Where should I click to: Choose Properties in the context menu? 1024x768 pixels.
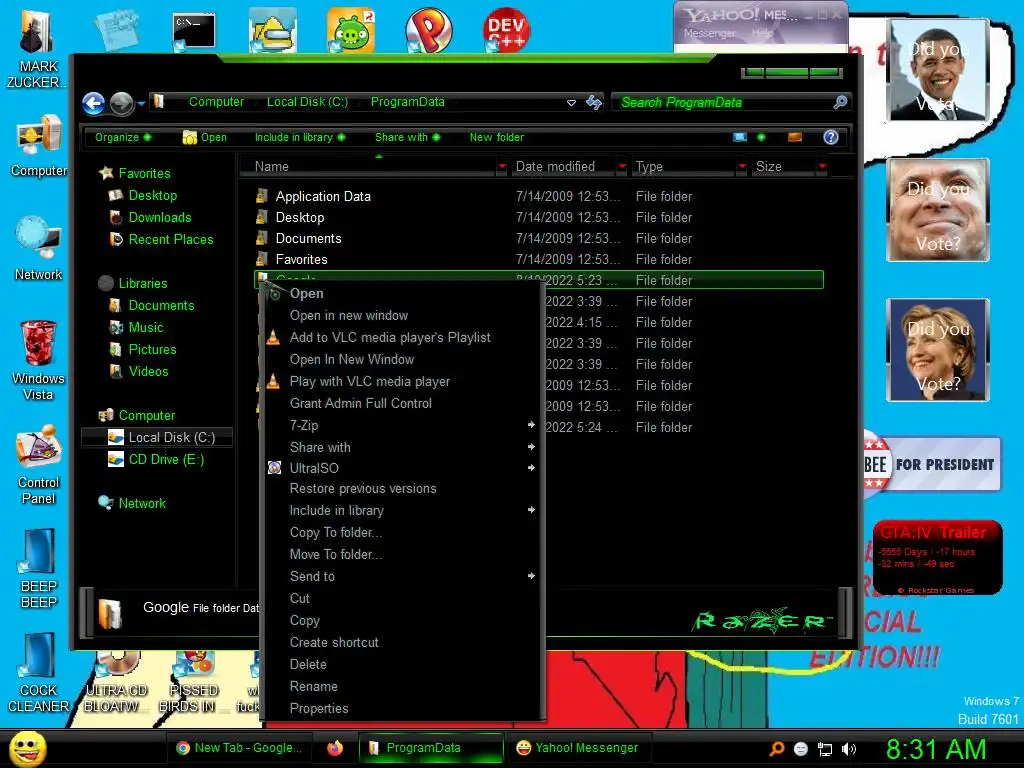pyautogui.click(x=402, y=708)
